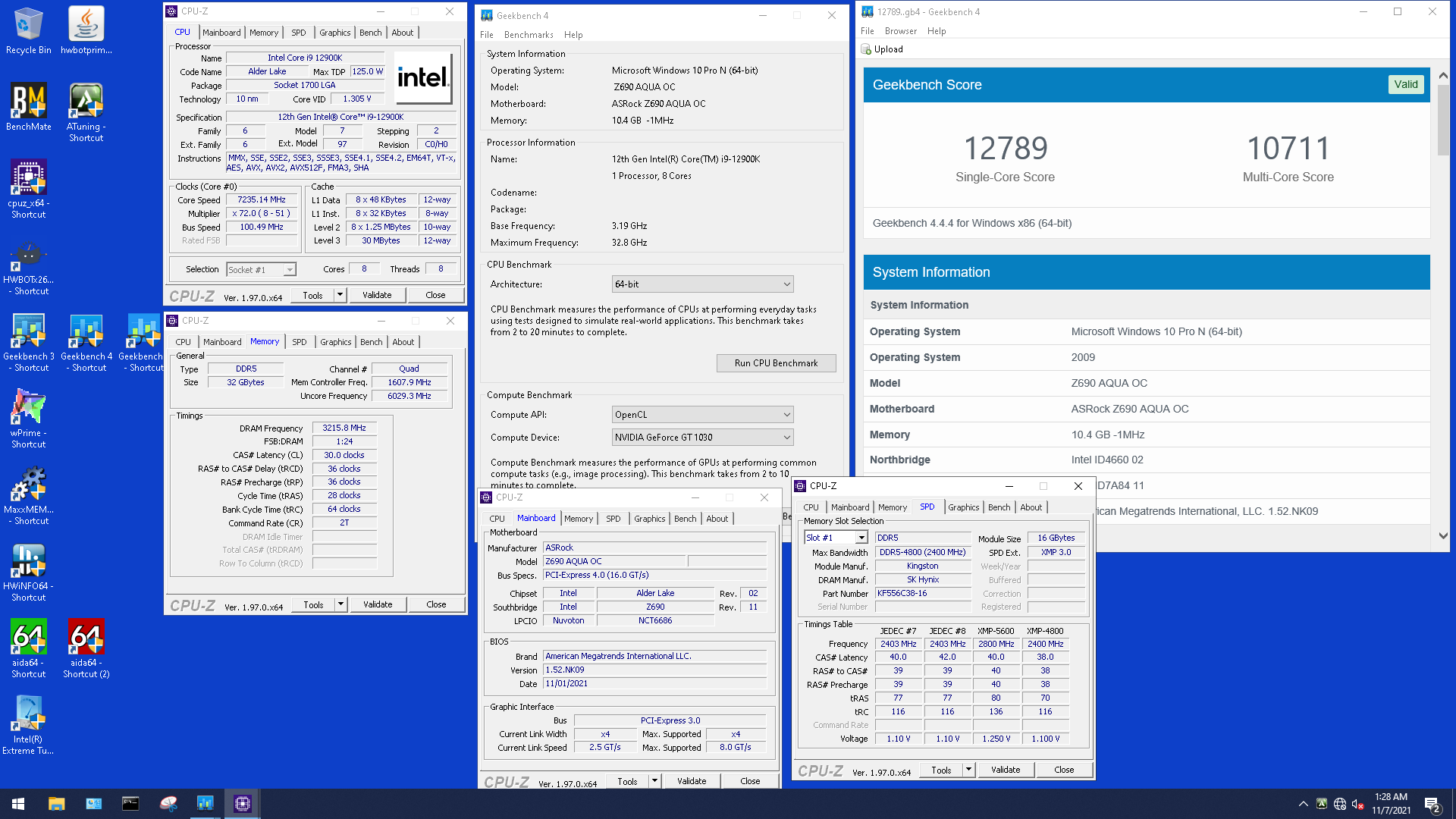Click the Windows Start button
The height and width of the screenshot is (819, 1456).
18,803
